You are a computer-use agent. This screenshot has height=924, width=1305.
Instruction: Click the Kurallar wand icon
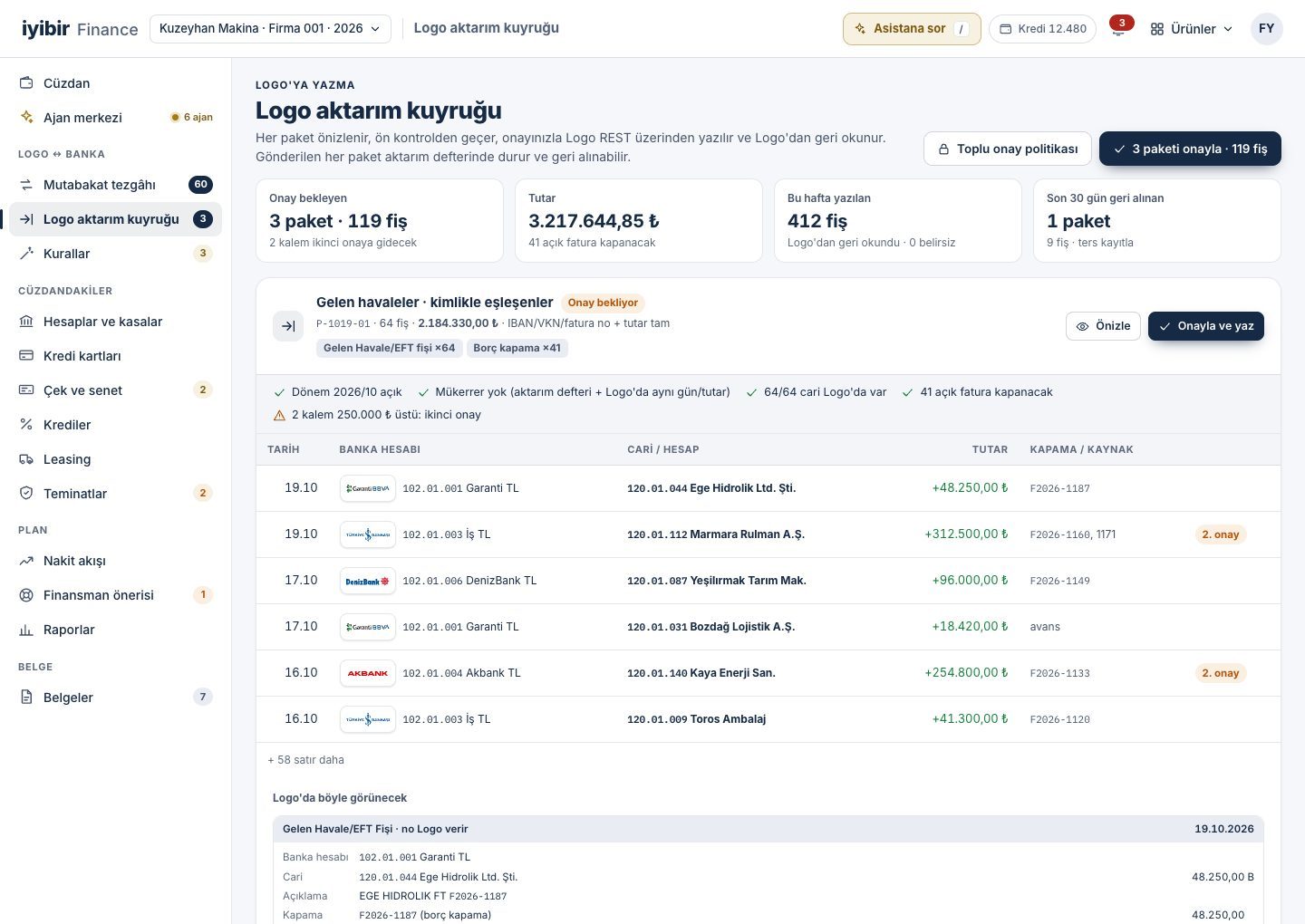[x=26, y=253]
